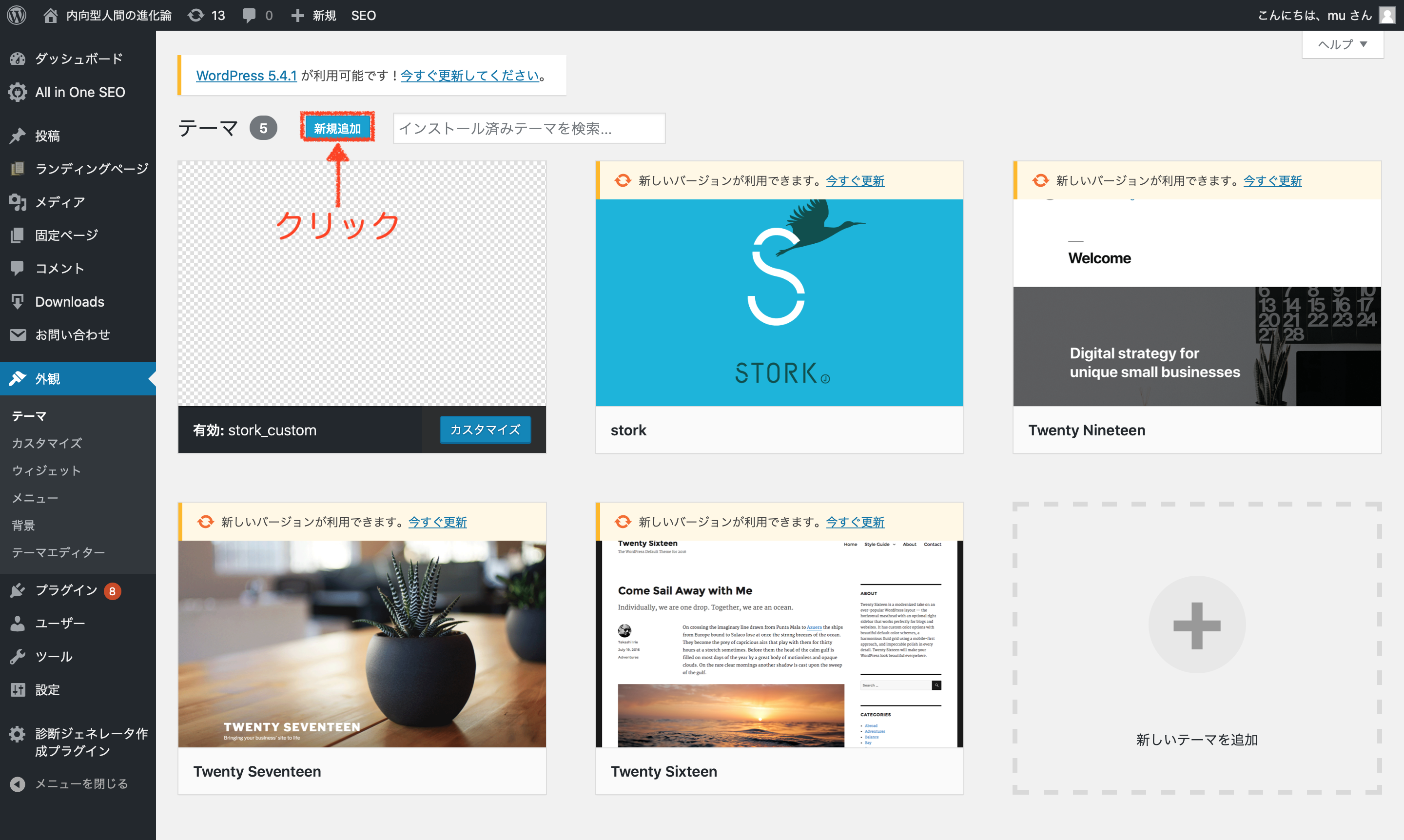Viewport: 1404px width, 840px height.
Task: Click the theme count badge 5
Action: click(263, 128)
